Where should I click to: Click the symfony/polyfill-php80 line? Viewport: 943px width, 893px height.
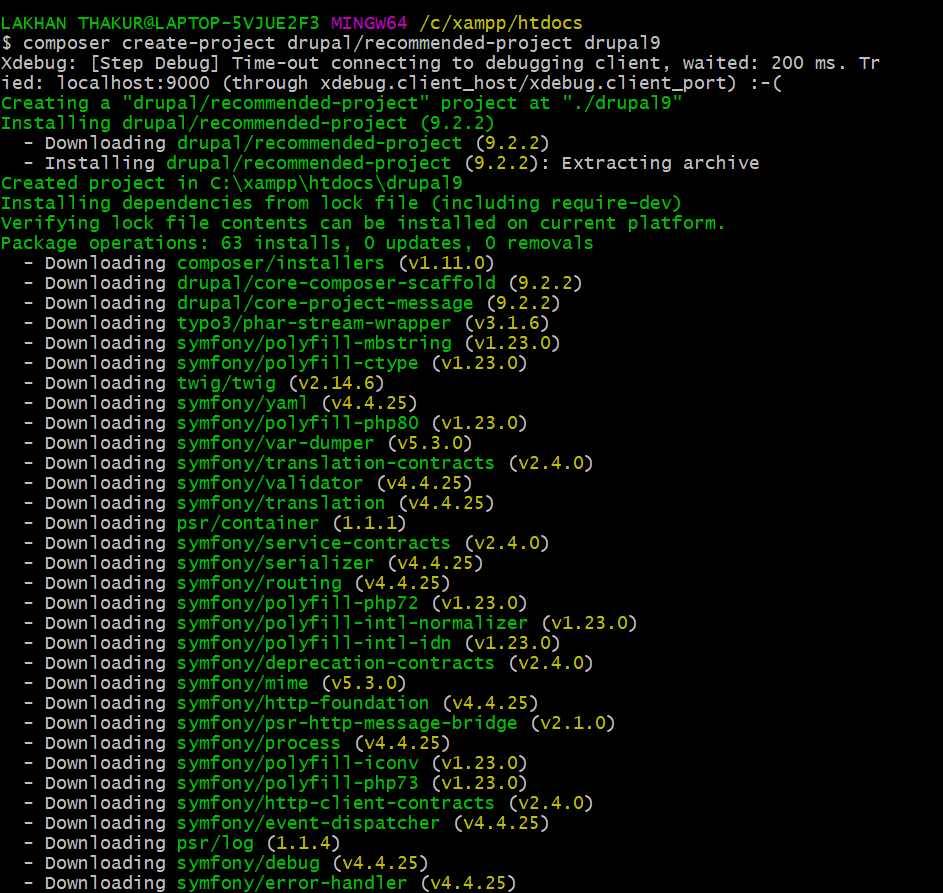[x=275, y=423]
